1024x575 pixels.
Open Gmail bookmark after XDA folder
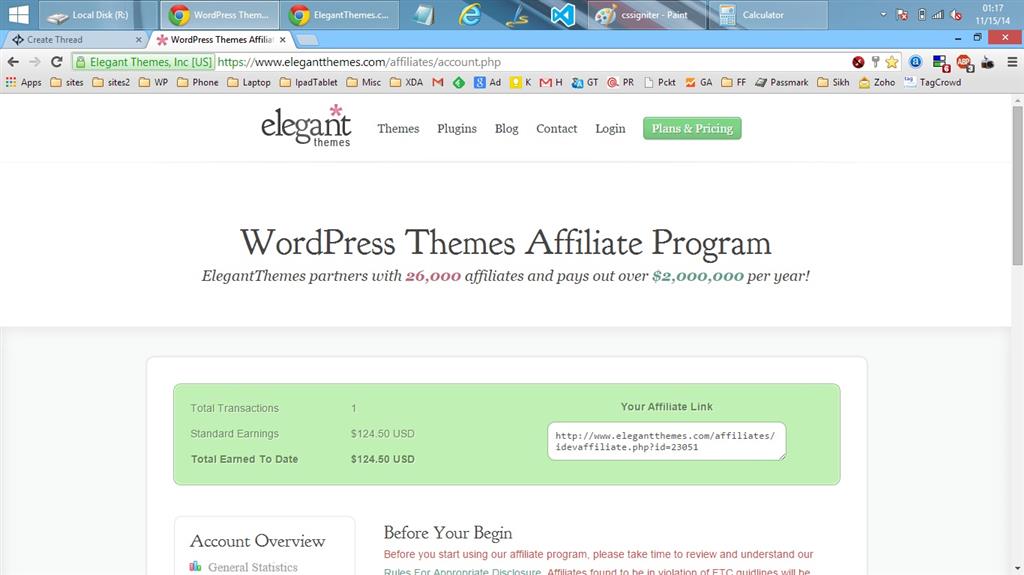[438, 82]
